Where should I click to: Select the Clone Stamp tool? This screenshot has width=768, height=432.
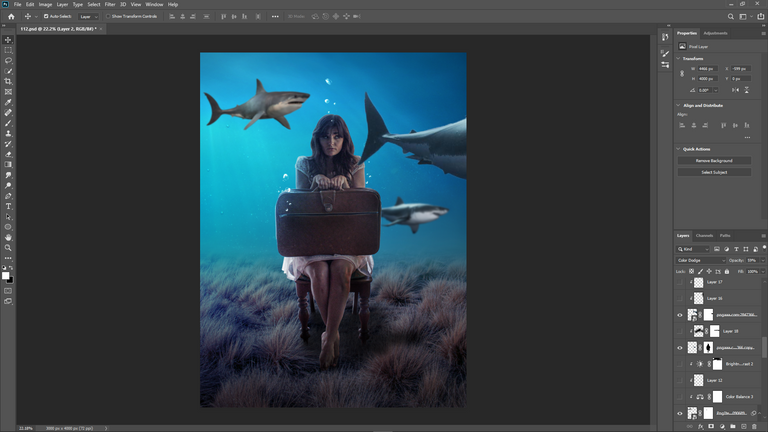click(x=8, y=133)
